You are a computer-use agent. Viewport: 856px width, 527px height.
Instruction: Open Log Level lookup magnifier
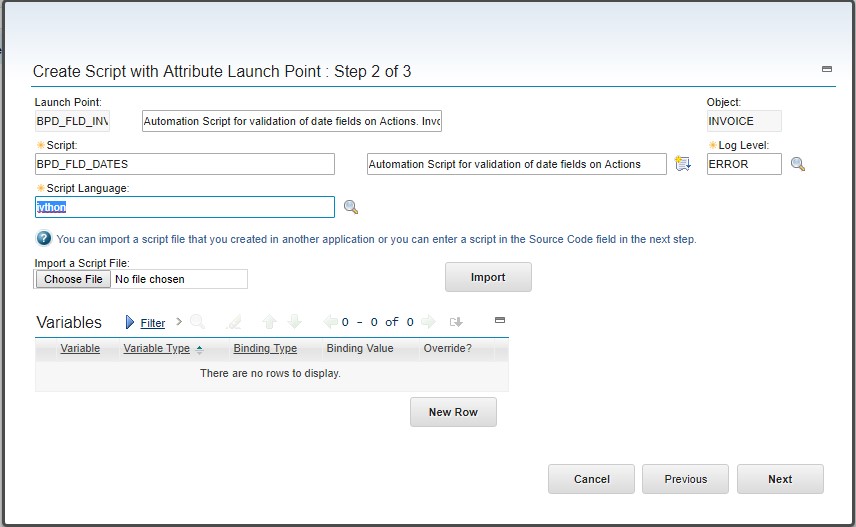pos(798,164)
